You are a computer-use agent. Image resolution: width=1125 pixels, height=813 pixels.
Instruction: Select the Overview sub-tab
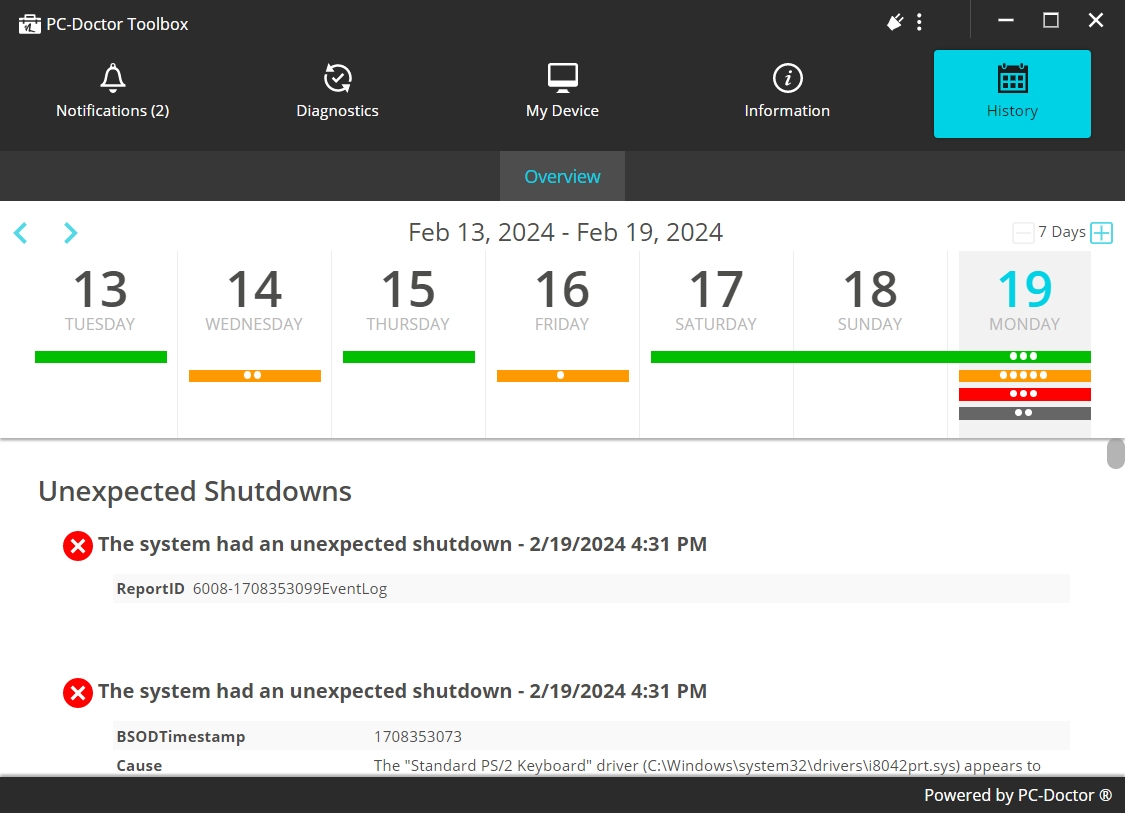click(x=562, y=177)
